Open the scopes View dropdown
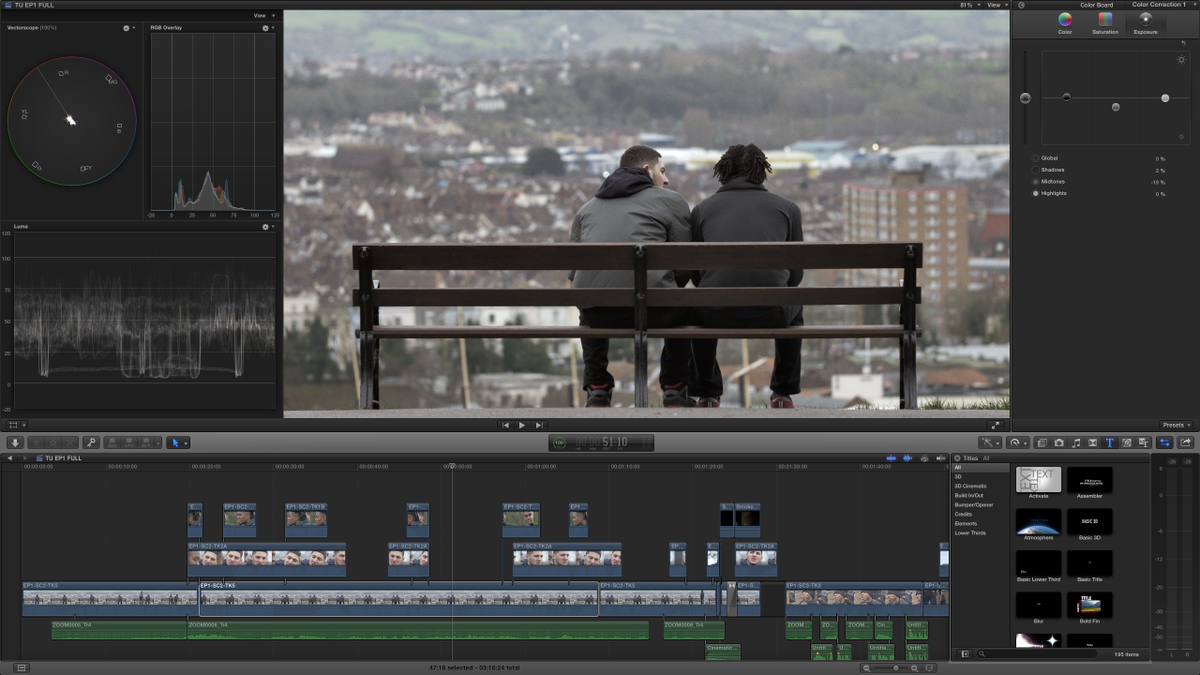 click(262, 16)
